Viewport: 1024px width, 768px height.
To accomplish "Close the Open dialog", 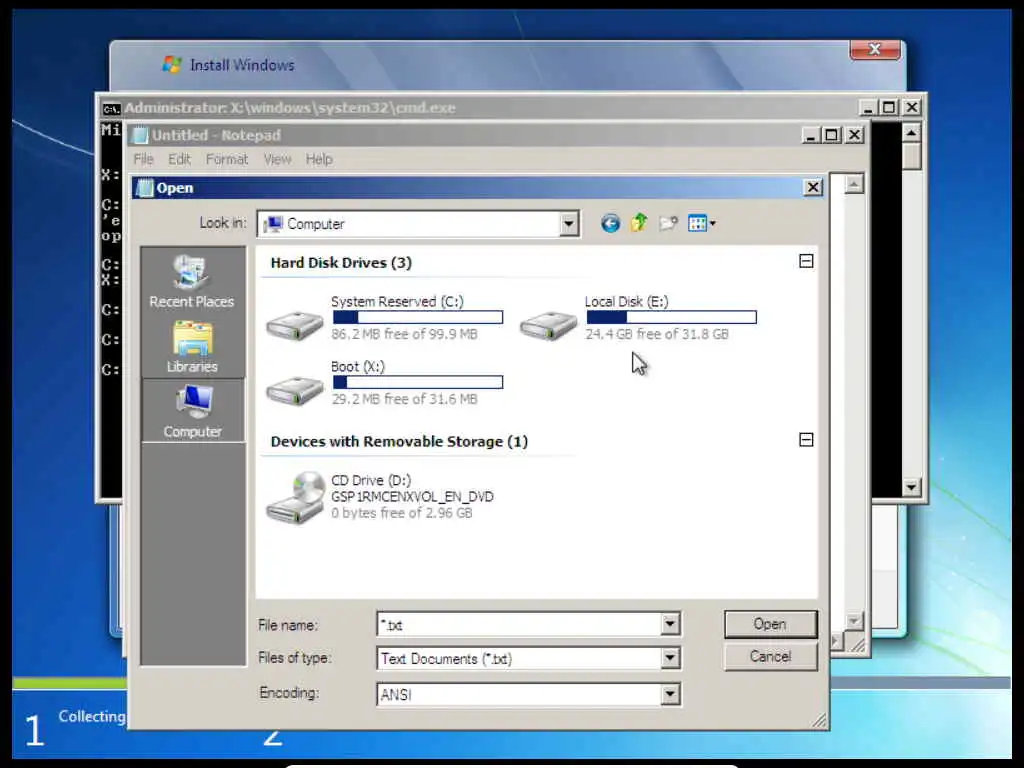I will (812, 188).
